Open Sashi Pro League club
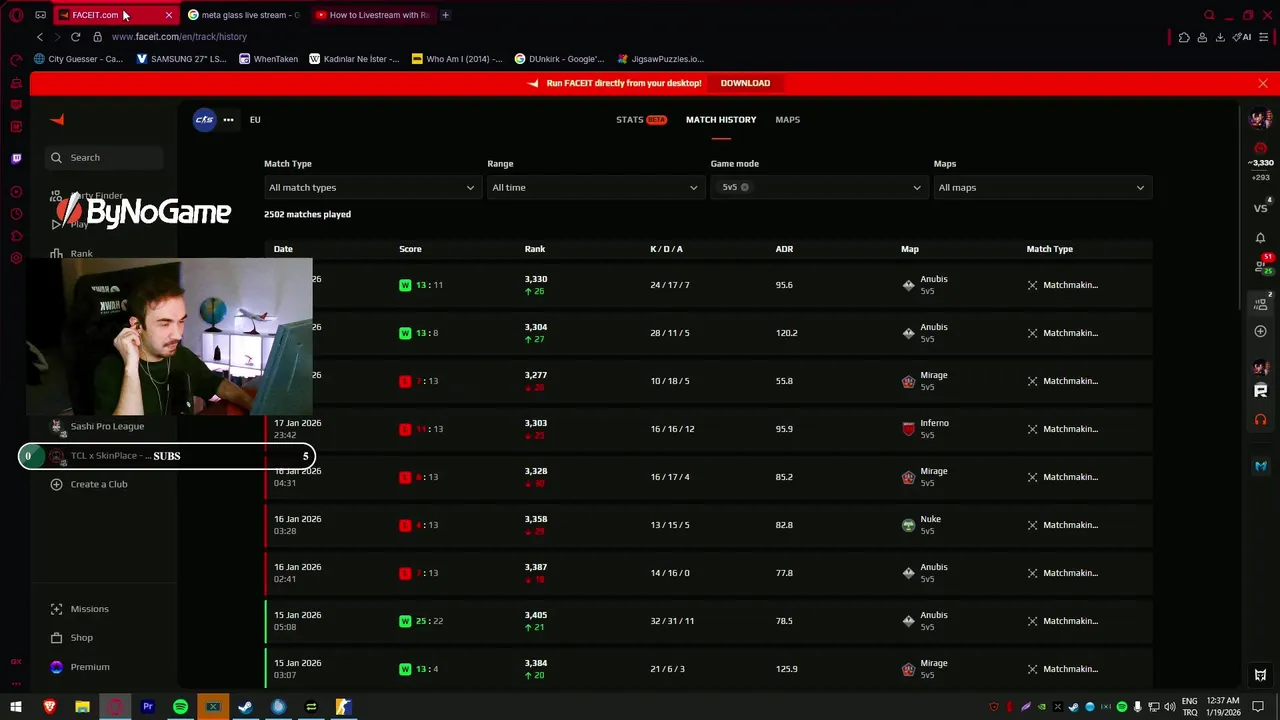The image size is (1280, 720). pos(99,427)
